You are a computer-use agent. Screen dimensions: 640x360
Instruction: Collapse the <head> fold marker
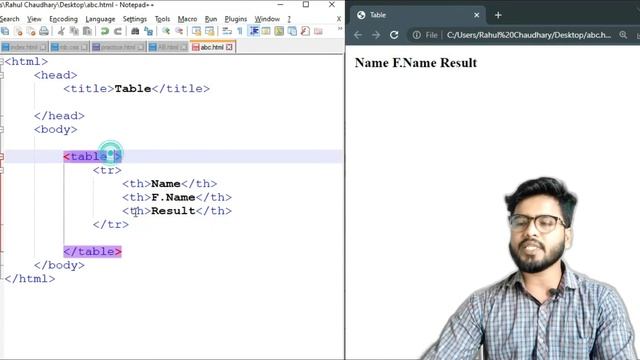[2, 75]
